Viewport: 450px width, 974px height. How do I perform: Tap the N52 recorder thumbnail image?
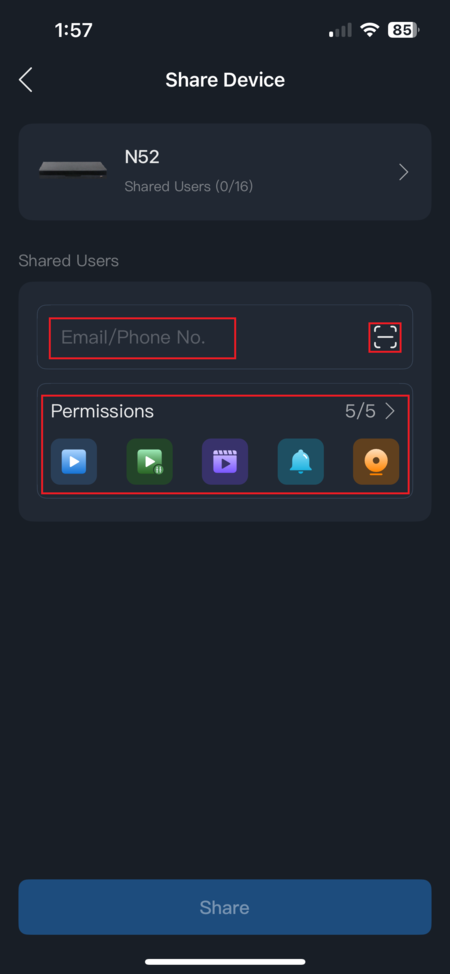73,169
